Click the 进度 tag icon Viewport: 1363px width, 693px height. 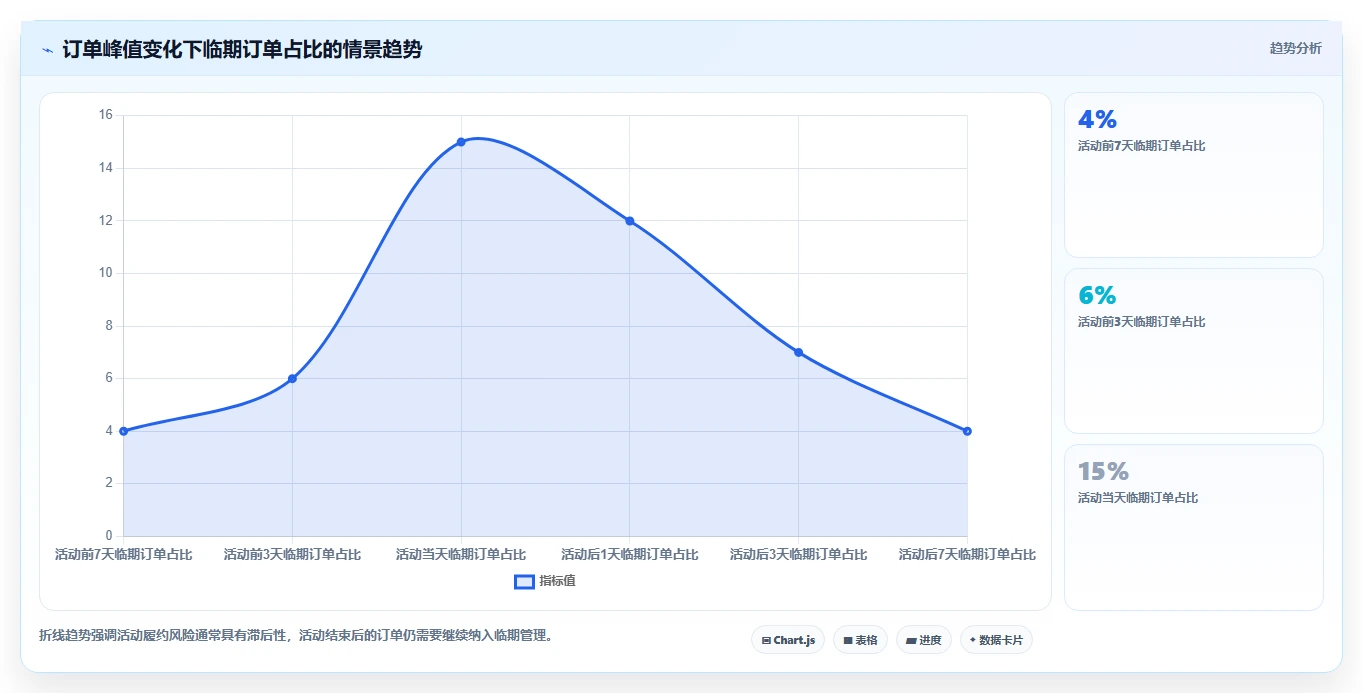coord(912,640)
